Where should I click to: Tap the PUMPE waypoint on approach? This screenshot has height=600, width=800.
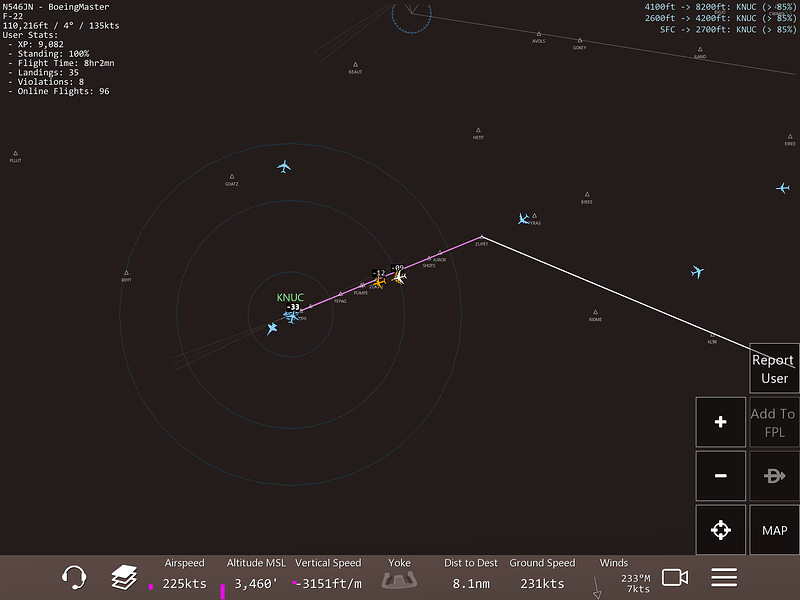point(362,286)
